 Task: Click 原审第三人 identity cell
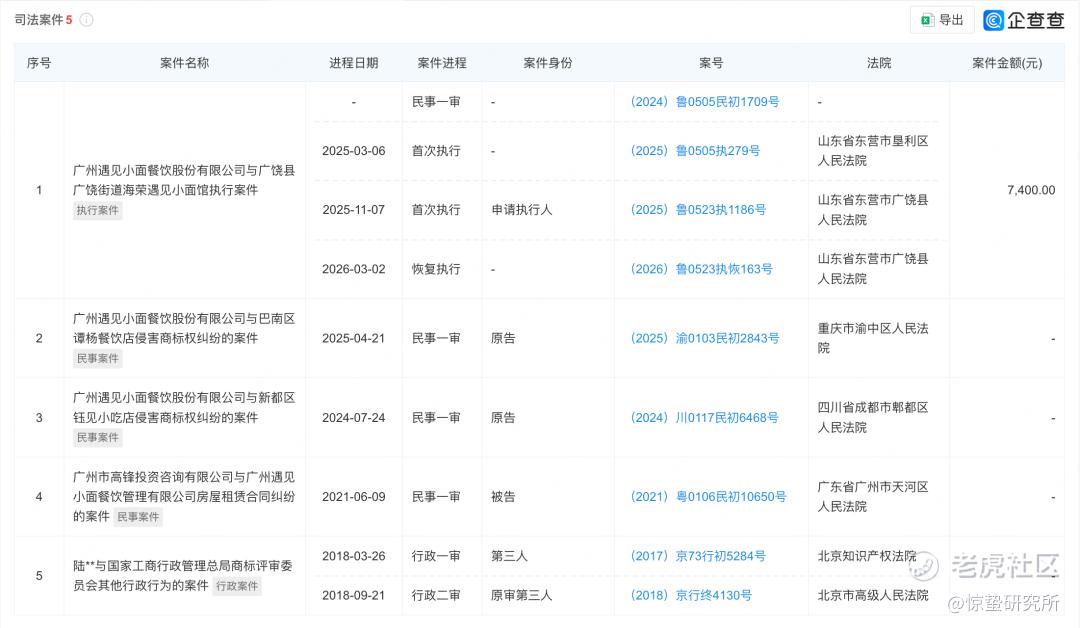point(521,595)
